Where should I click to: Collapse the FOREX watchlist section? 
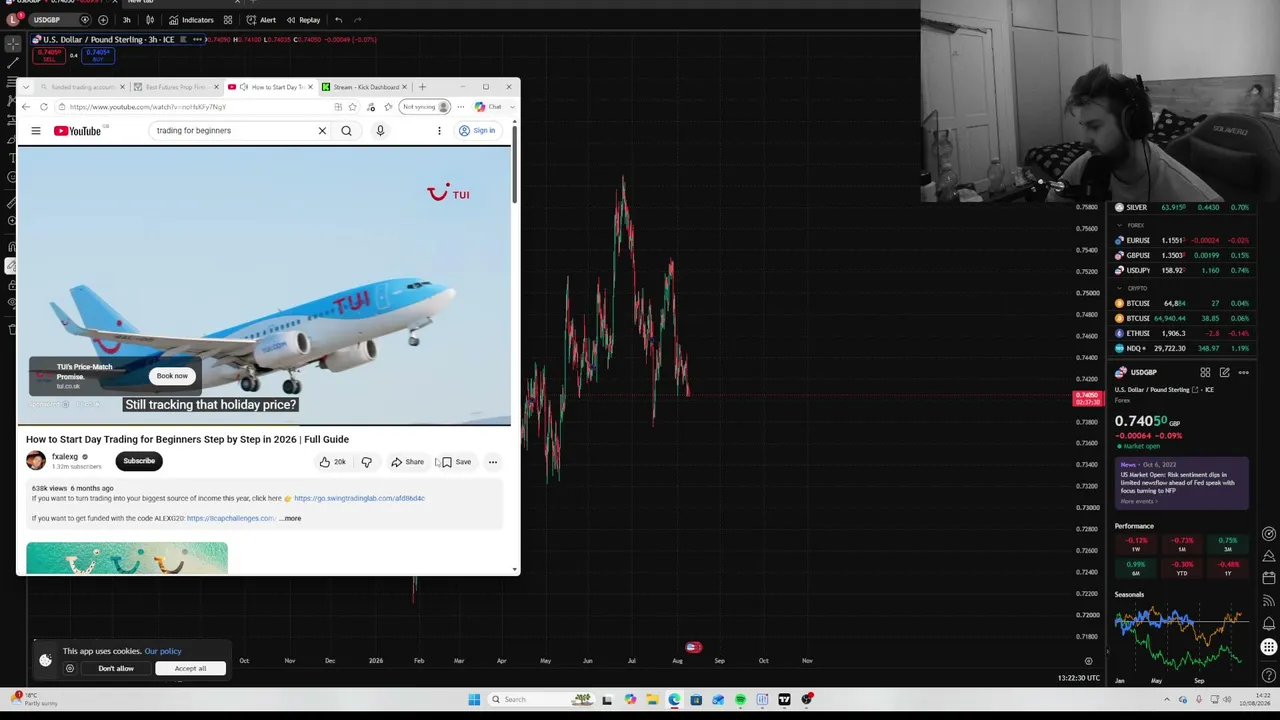click(1119, 226)
